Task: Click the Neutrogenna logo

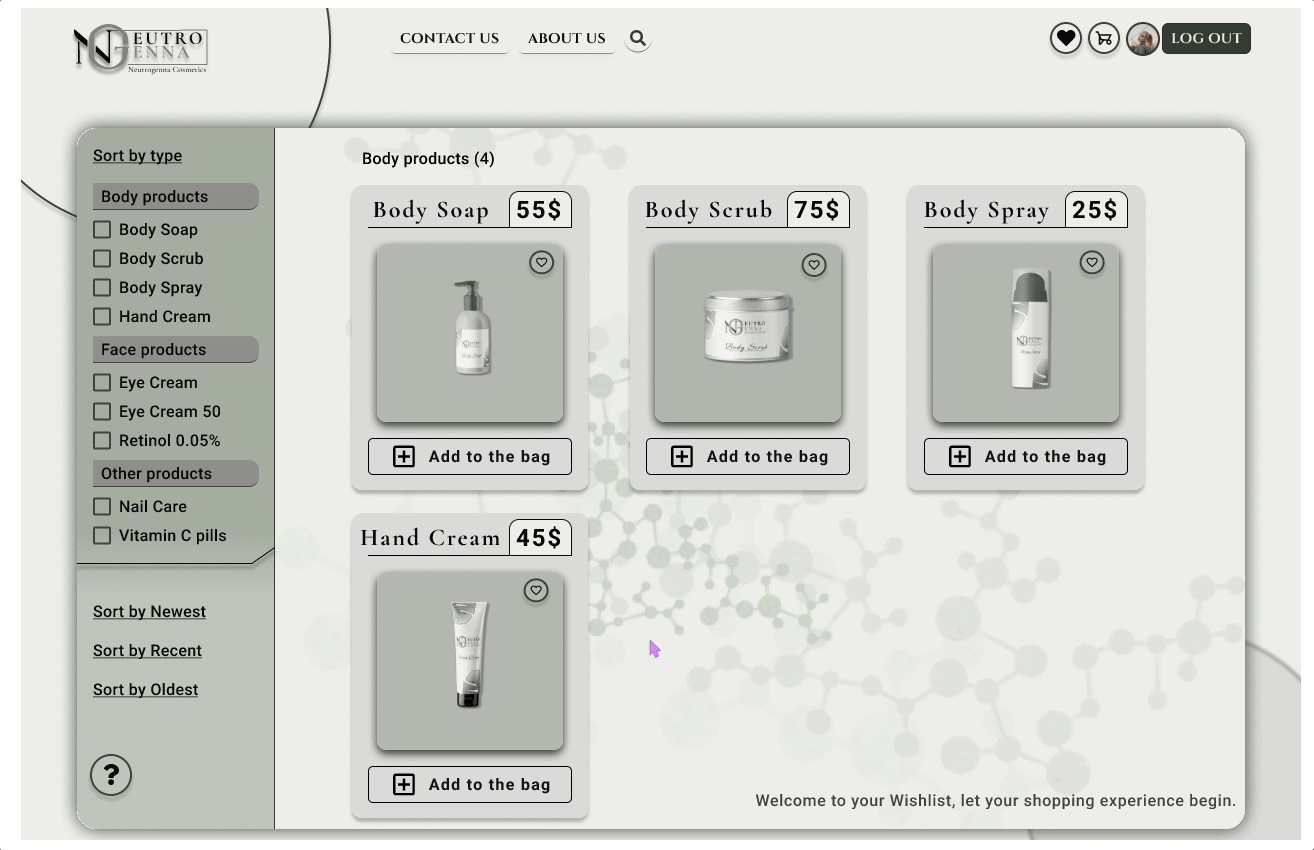Action: tap(140, 49)
